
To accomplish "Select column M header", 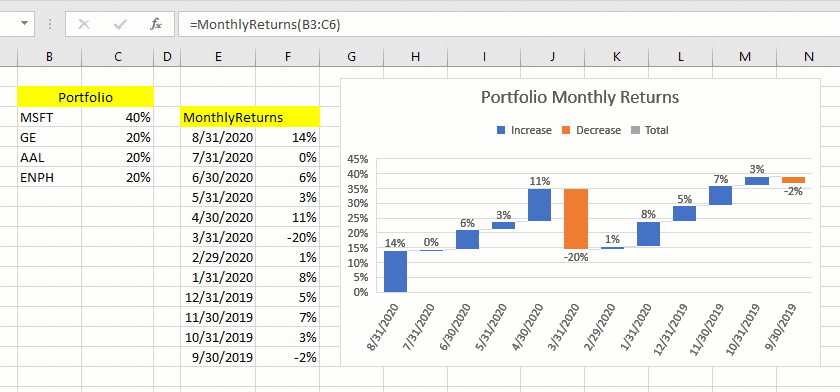I will 744,56.
